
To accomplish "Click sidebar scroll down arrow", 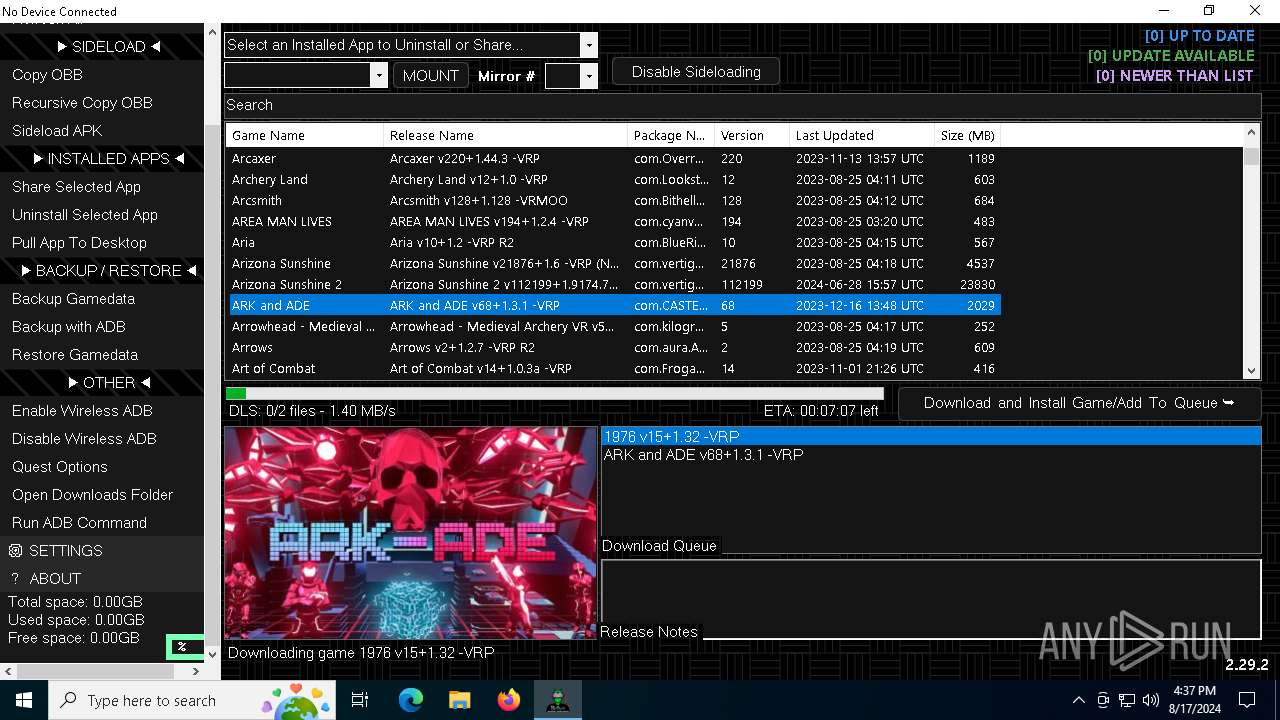I will coord(211,655).
